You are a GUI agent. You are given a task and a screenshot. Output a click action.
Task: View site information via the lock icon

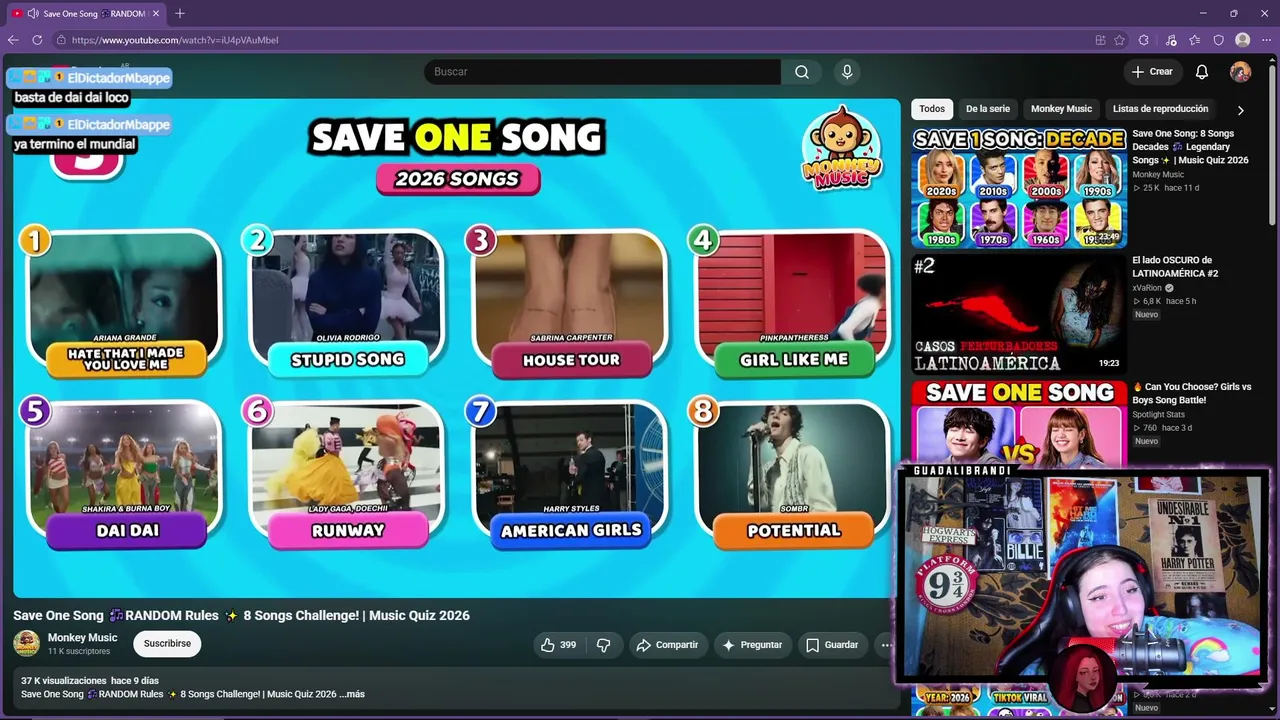pos(61,40)
